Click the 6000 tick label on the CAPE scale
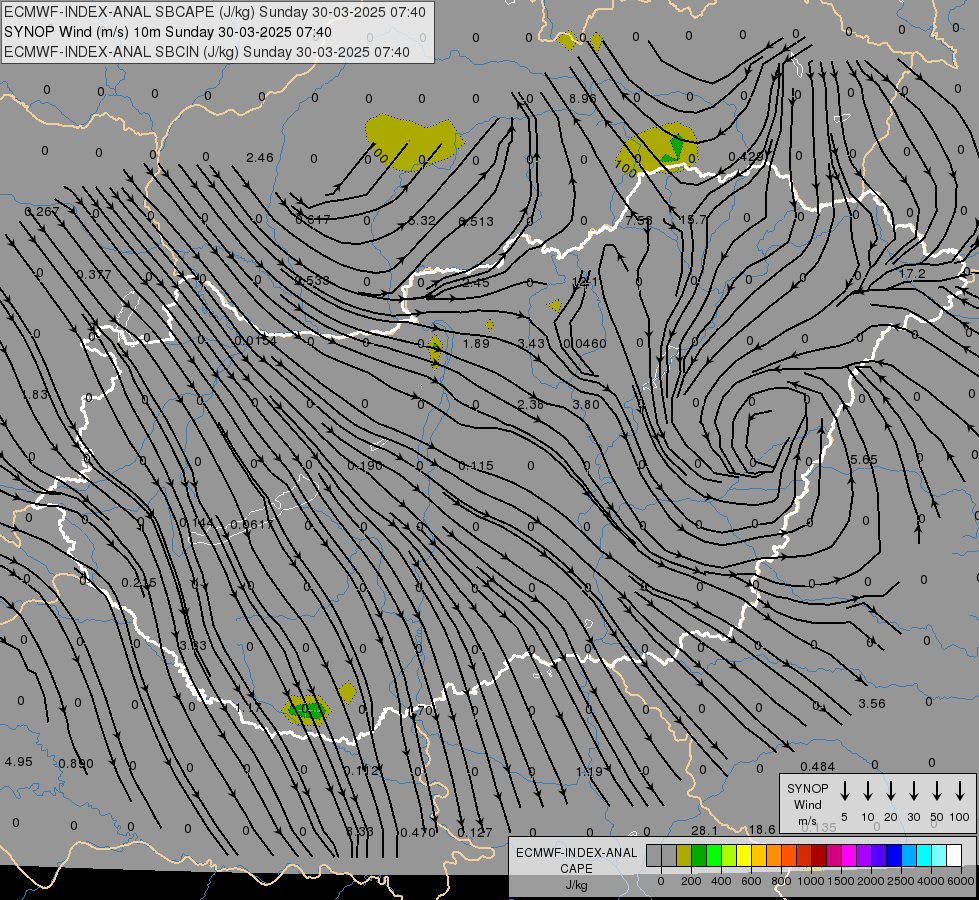Viewport: 979px width, 900px height. (961, 881)
